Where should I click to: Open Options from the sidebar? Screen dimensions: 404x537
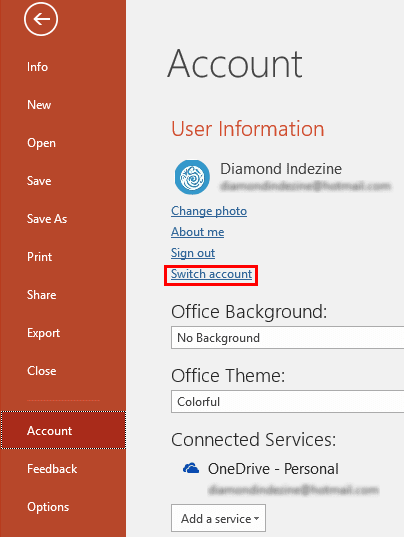(x=48, y=507)
